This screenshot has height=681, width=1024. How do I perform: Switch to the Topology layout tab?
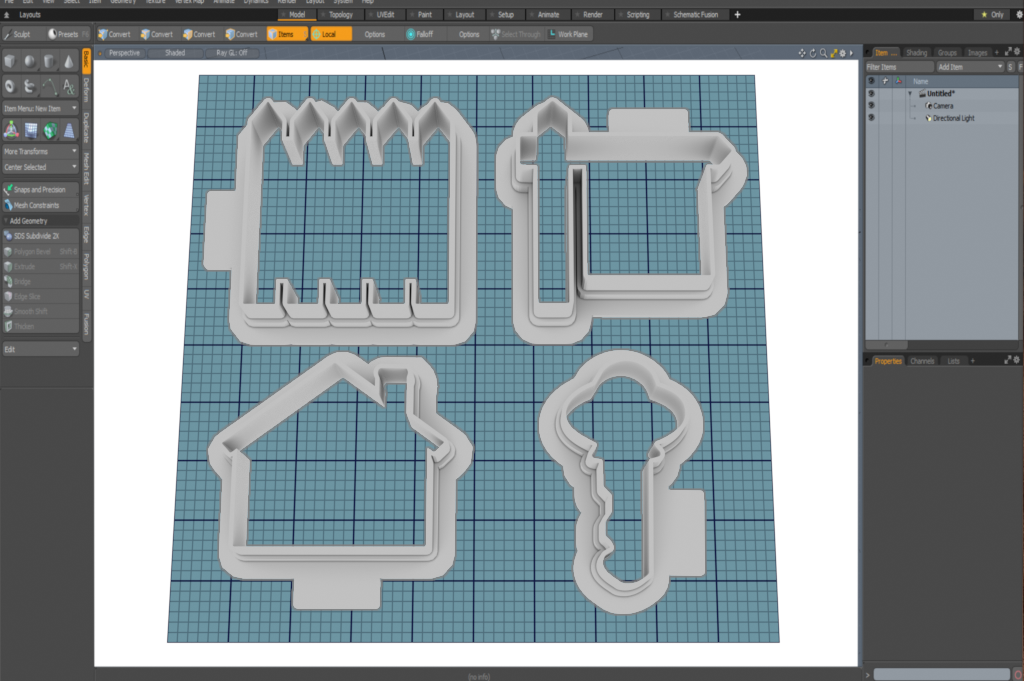point(340,14)
